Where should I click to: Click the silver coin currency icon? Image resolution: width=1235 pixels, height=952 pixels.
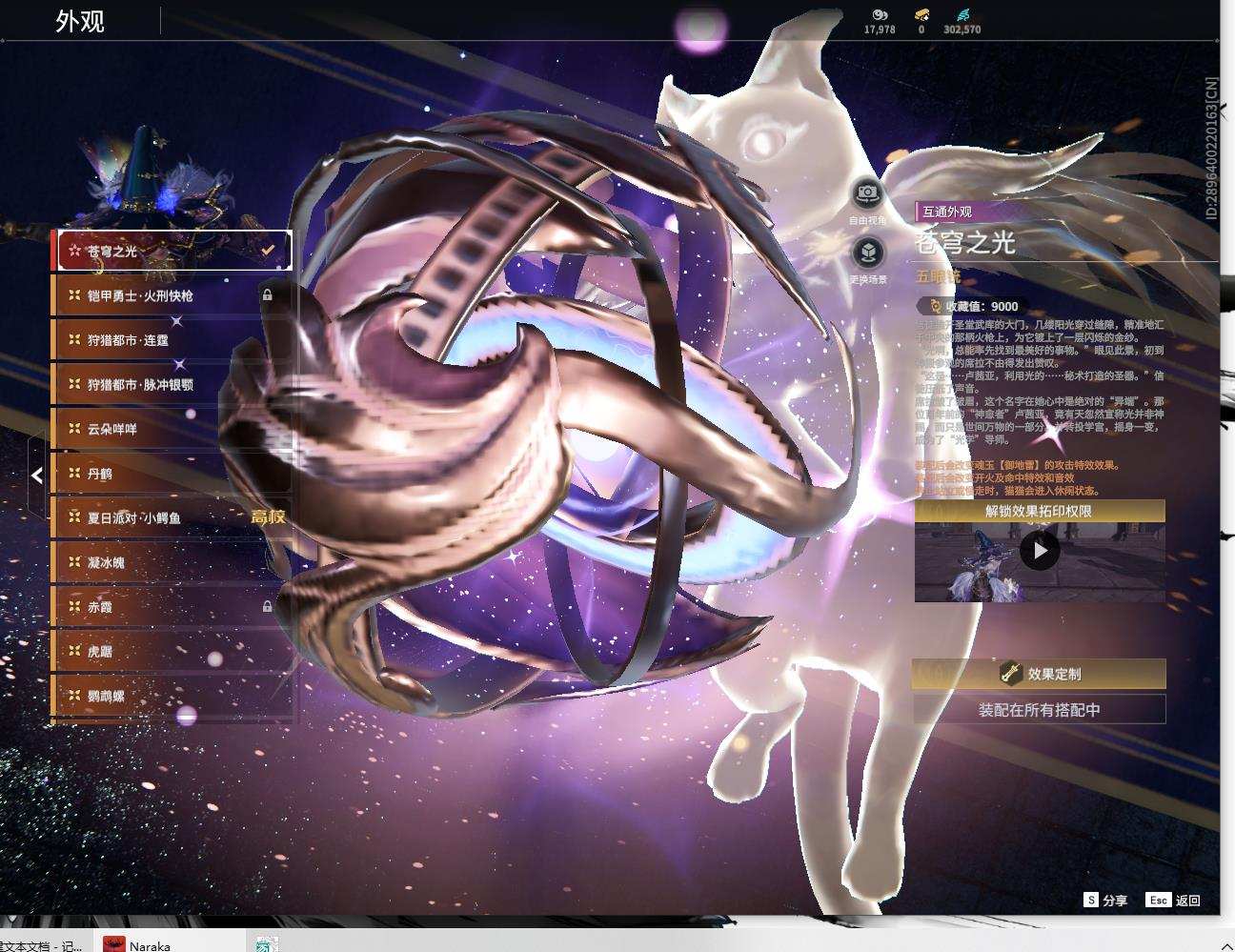(880, 14)
